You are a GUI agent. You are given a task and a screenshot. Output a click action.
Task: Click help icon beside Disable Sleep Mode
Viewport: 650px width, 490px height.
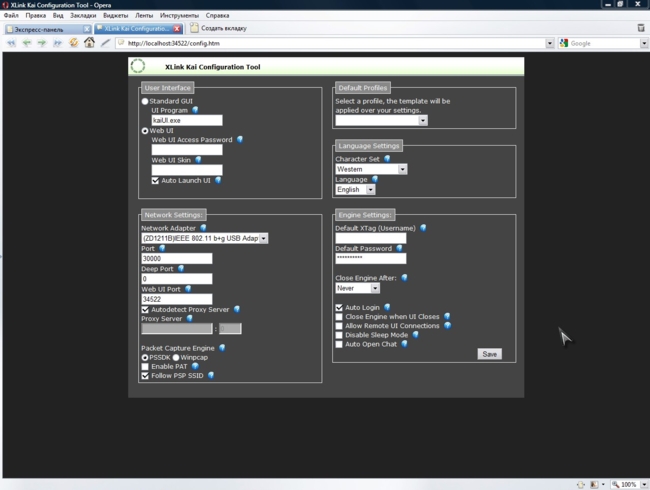point(415,335)
